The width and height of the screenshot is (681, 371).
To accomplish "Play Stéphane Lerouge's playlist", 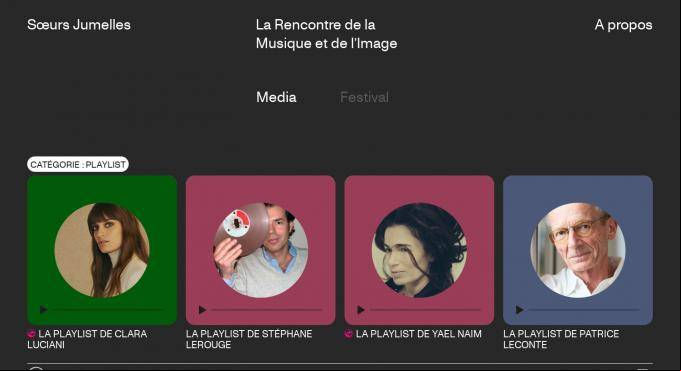I will [x=202, y=310].
